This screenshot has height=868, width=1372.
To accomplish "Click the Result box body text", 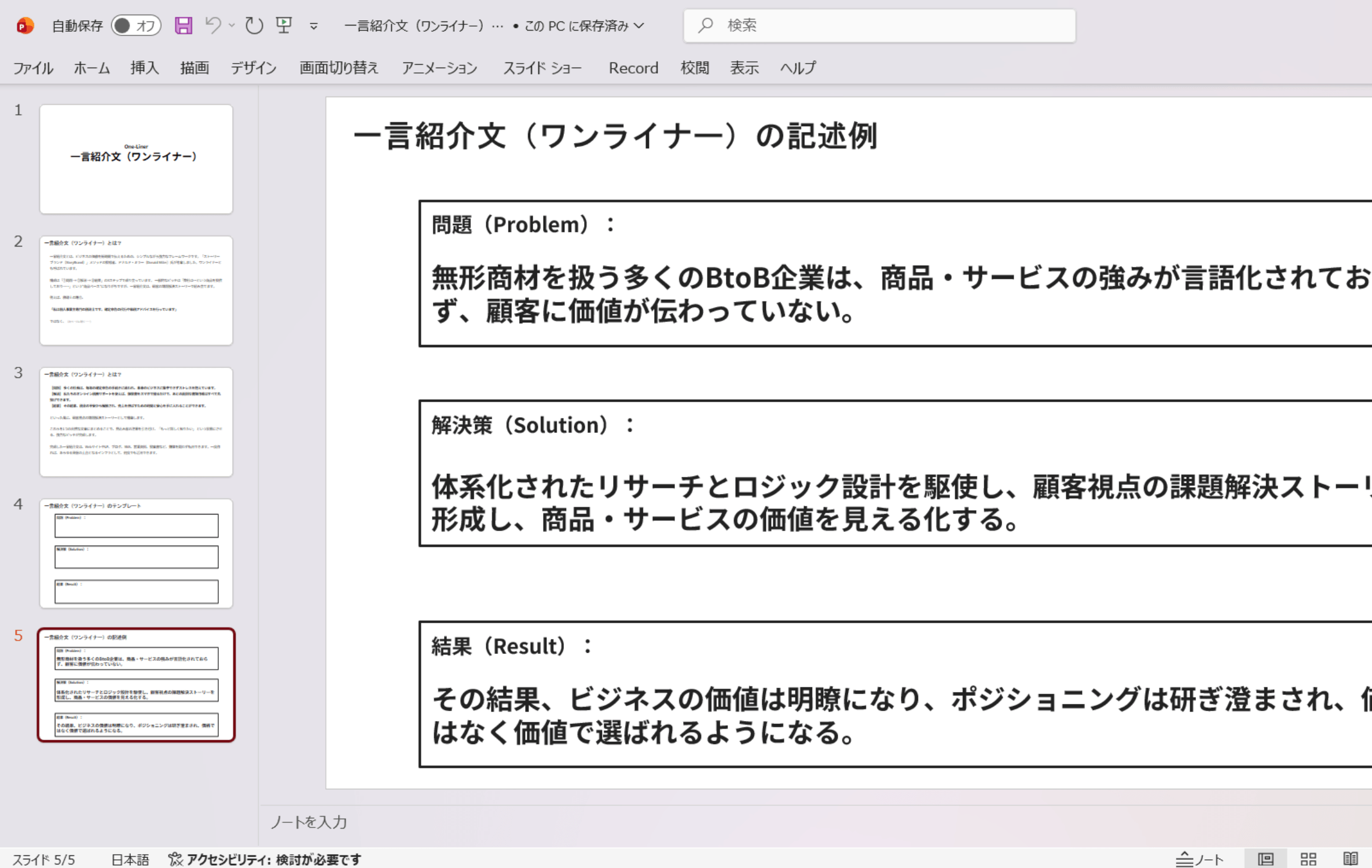I will [901, 715].
